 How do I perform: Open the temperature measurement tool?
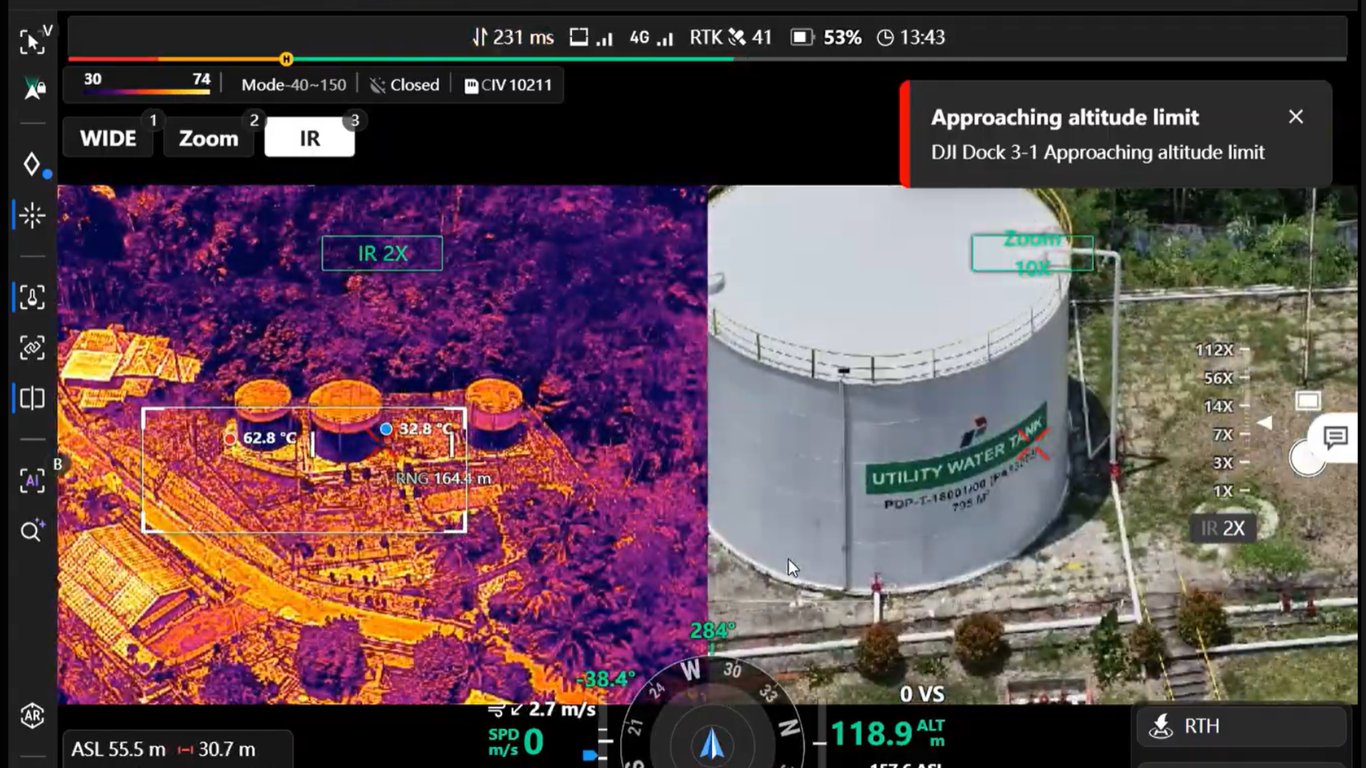[31, 297]
